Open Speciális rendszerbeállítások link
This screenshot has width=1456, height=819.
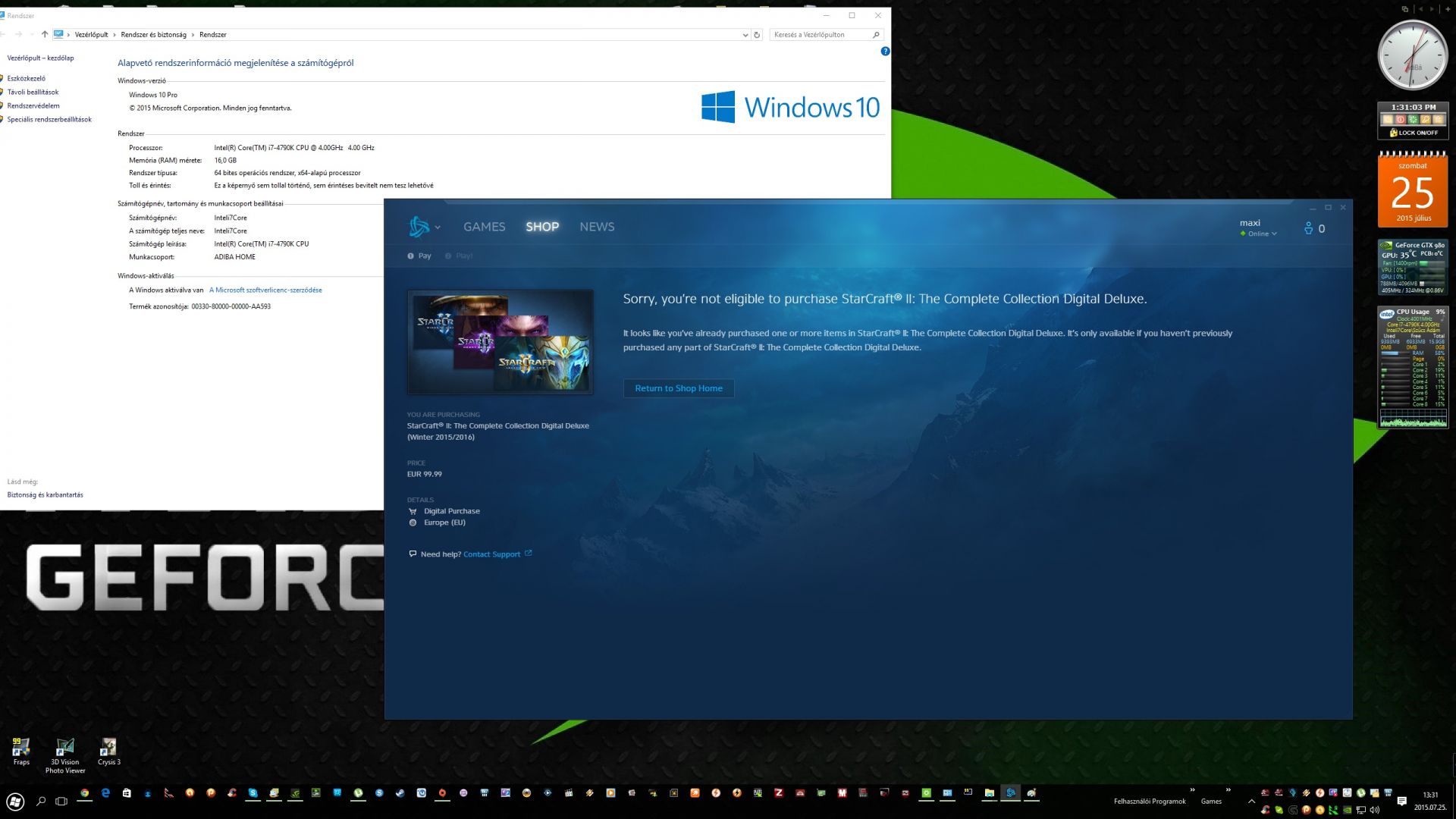tap(49, 119)
